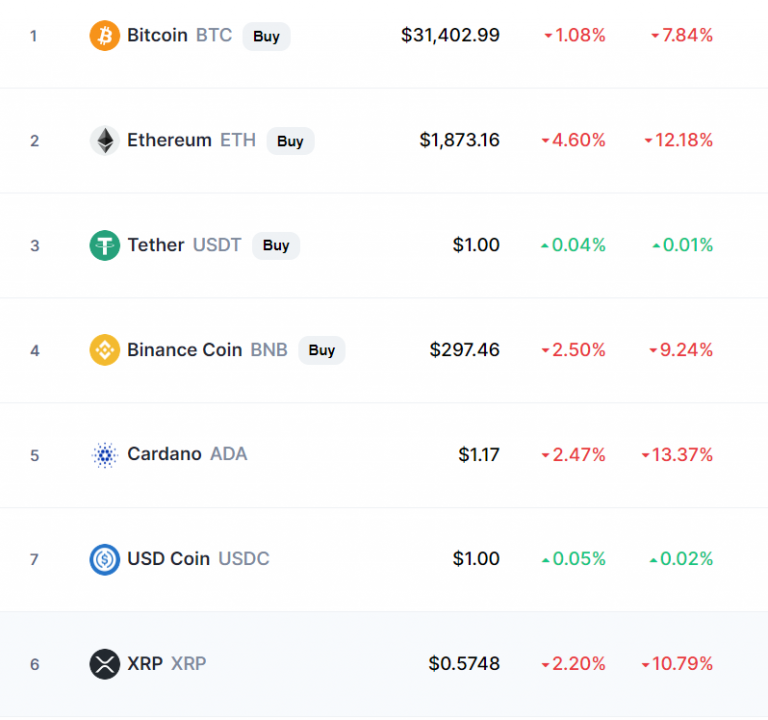The width and height of the screenshot is (768, 720).
Task: Select the Buy button for Binance Coin
Action: coord(322,350)
